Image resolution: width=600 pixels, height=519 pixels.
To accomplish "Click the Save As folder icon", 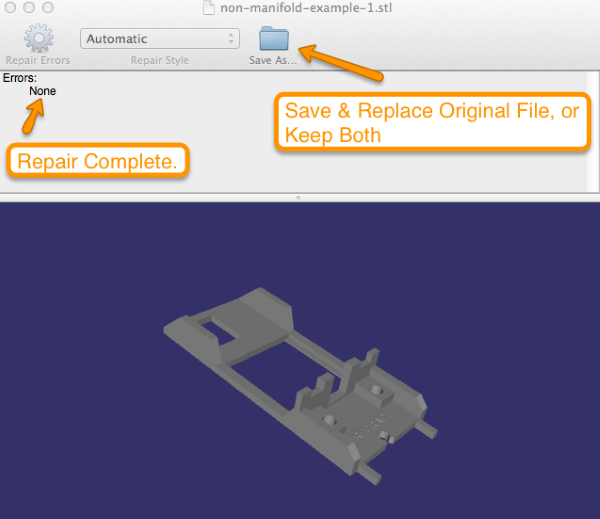I will tap(273, 38).
